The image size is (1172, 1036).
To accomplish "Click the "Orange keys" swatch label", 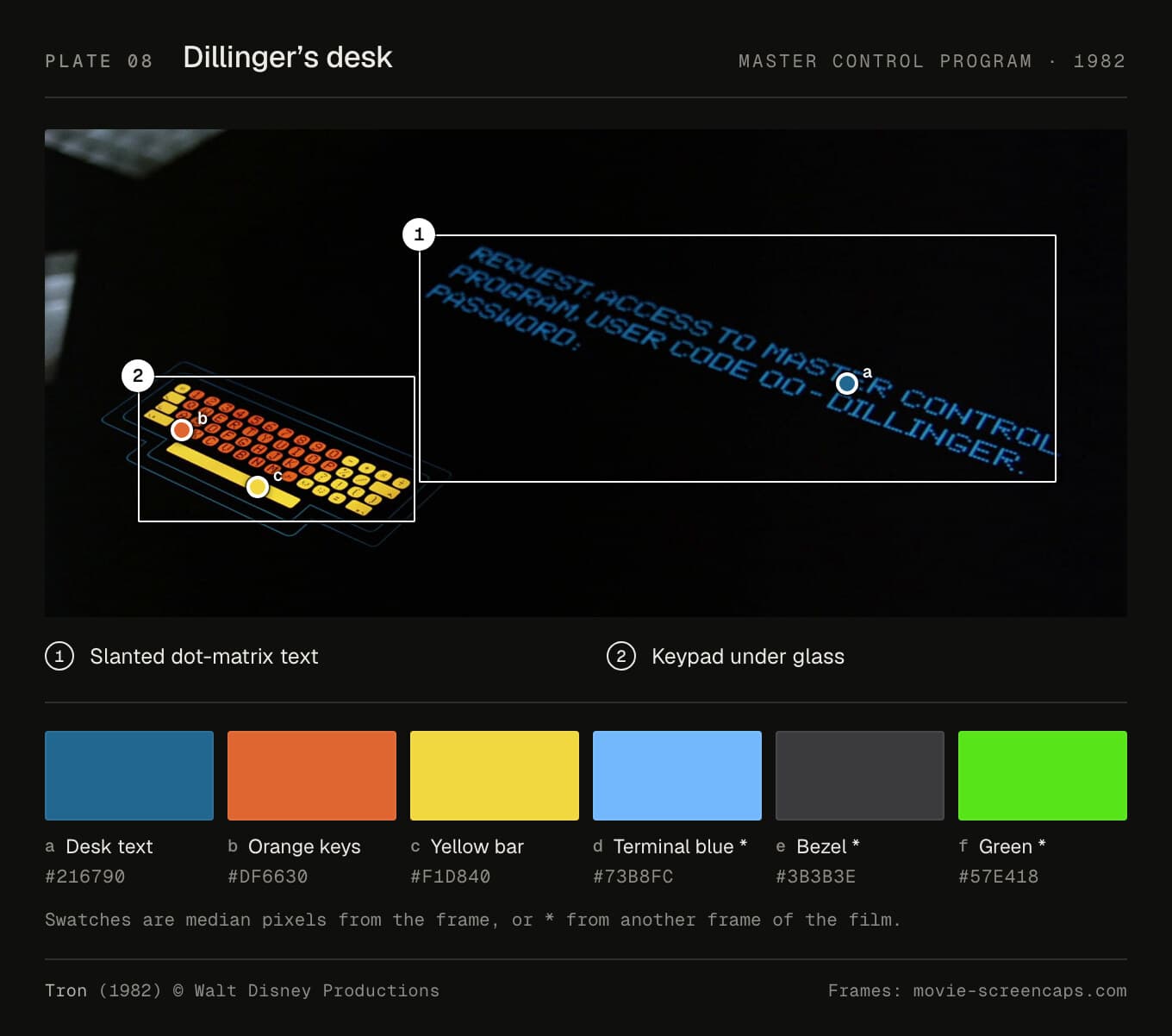I will click(304, 846).
